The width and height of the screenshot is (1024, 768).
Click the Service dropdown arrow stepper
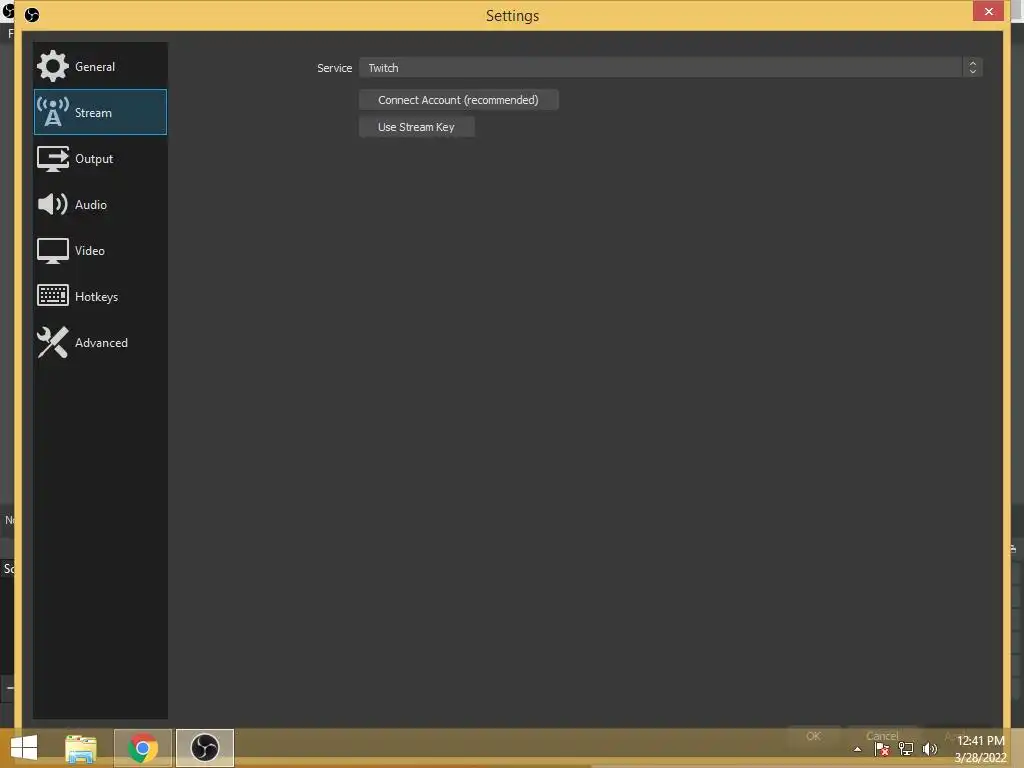[x=972, y=67]
